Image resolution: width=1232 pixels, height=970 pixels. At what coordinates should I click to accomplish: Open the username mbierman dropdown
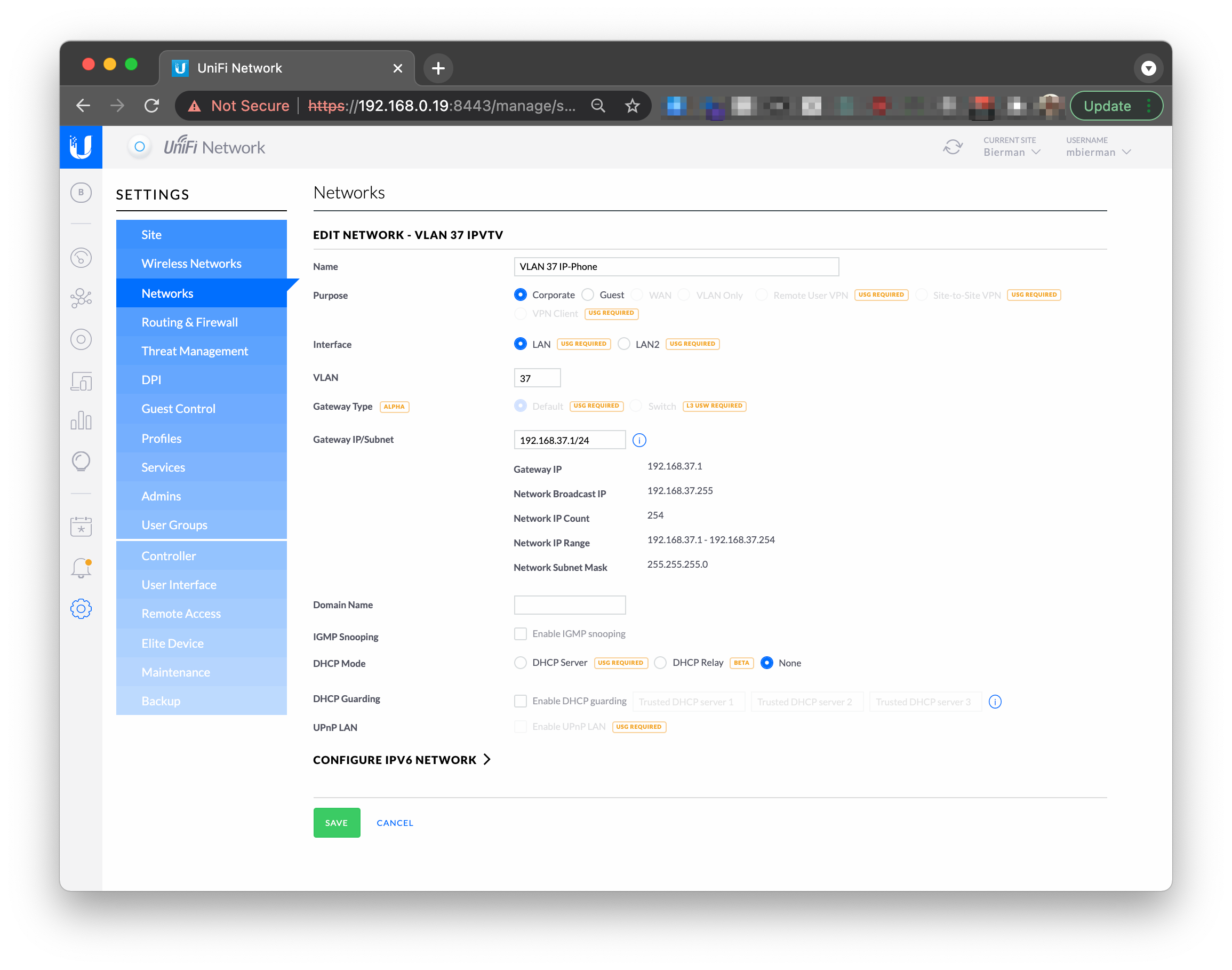pos(1098,152)
